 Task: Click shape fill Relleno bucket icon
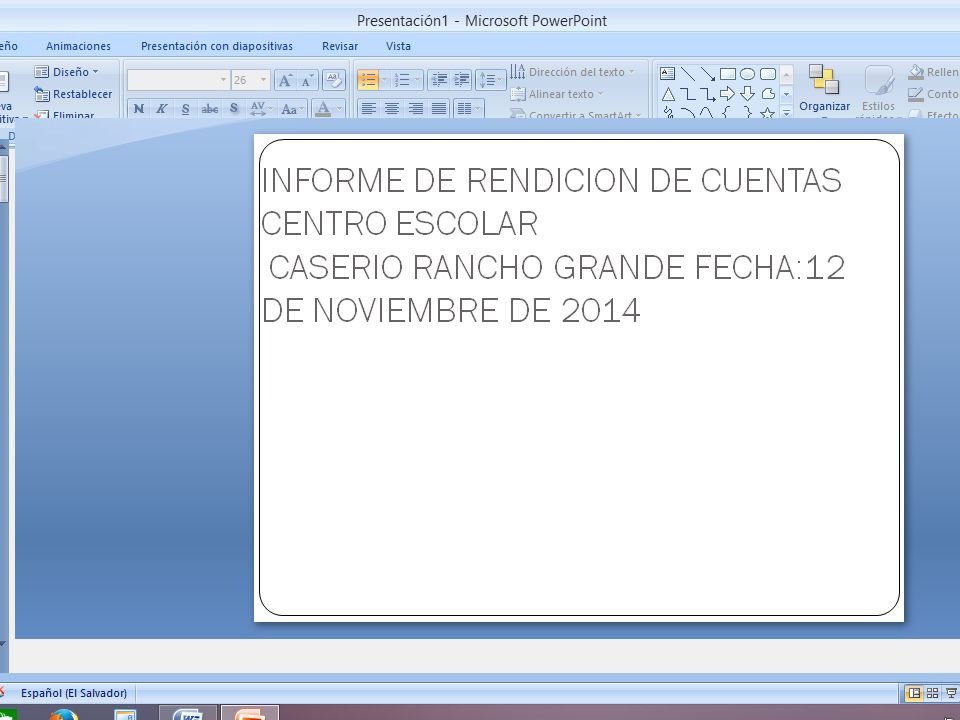click(x=916, y=72)
